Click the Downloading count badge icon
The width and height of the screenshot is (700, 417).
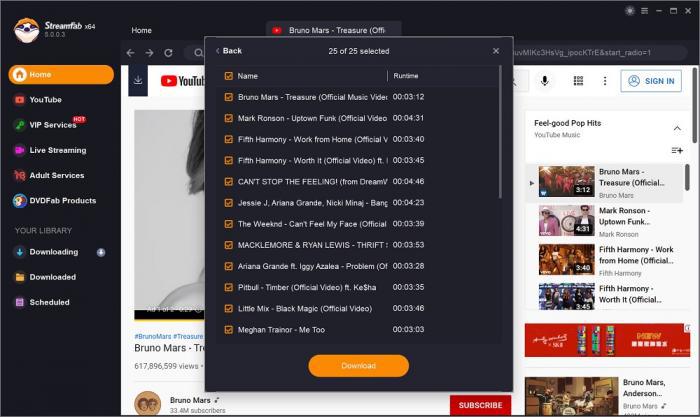pos(101,252)
